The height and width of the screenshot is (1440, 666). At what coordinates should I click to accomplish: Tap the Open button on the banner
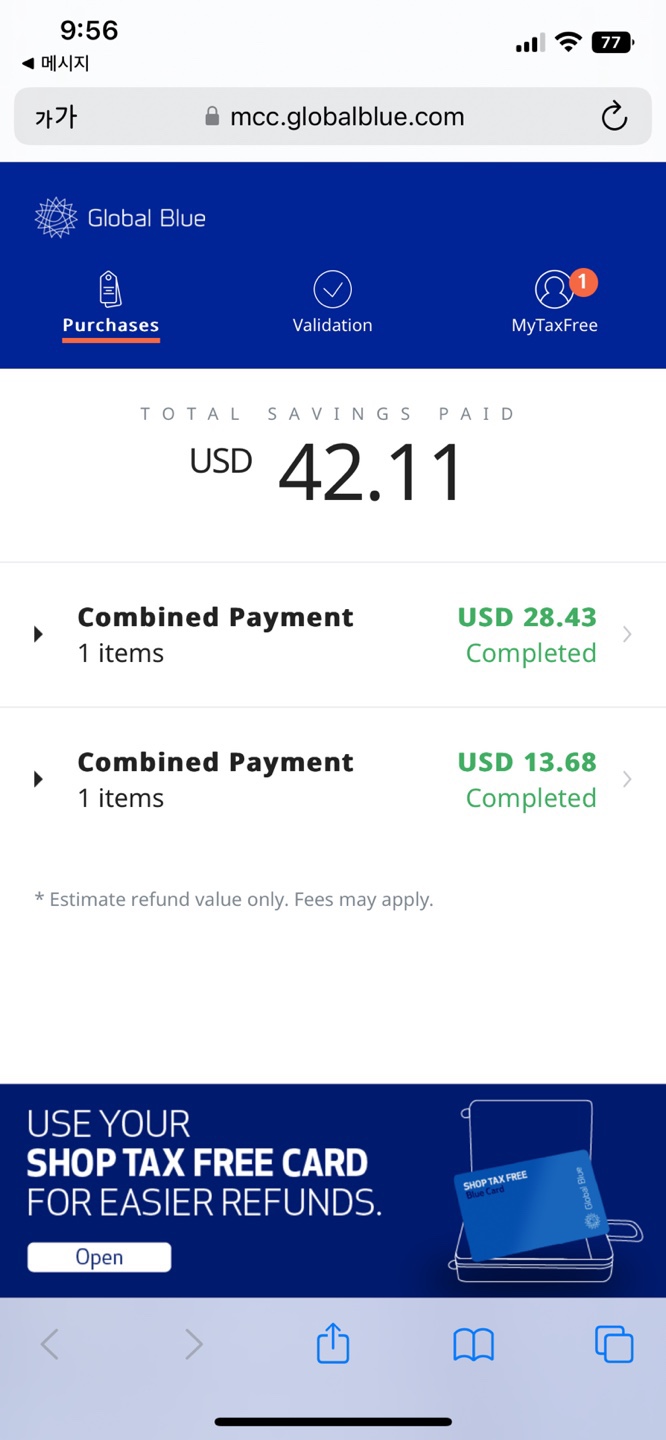point(99,1257)
